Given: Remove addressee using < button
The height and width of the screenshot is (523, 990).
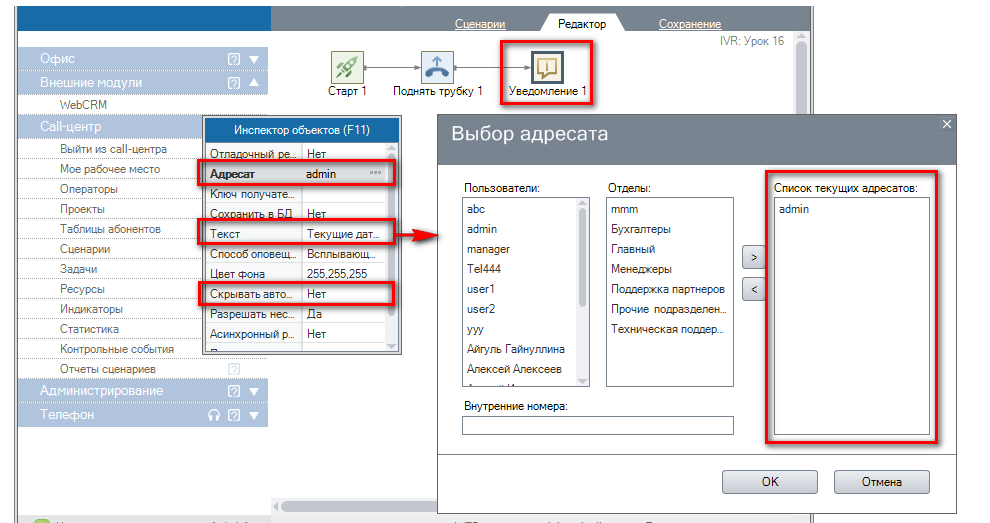Looking at the screenshot, I should pos(753,289).
